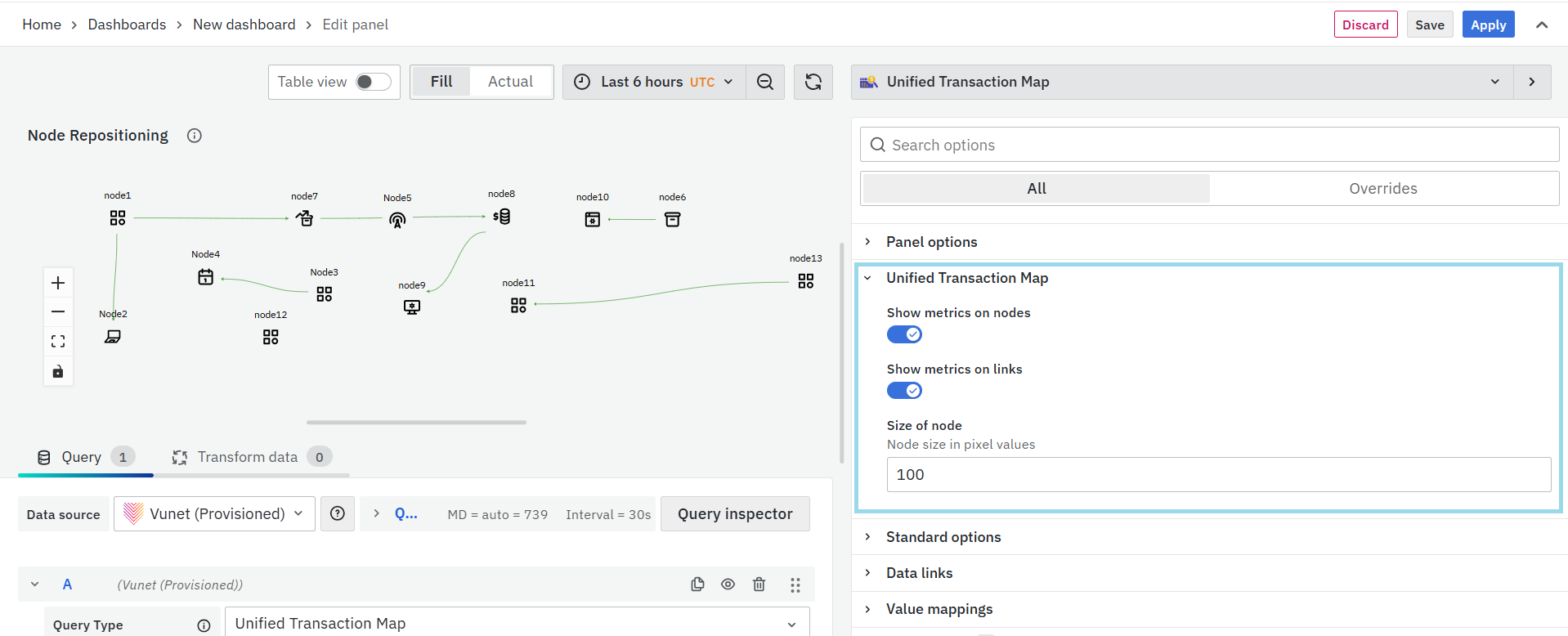Click the node8 database icon
The height and width of the screenshot is (636, 1568).
(x=502, y=217)
